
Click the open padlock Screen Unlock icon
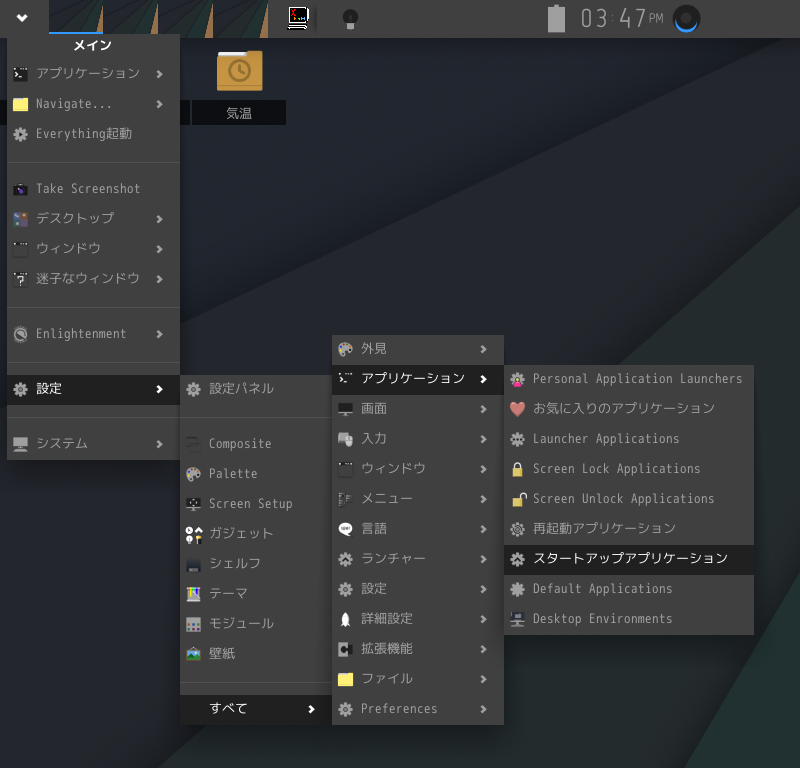point(518,500)
